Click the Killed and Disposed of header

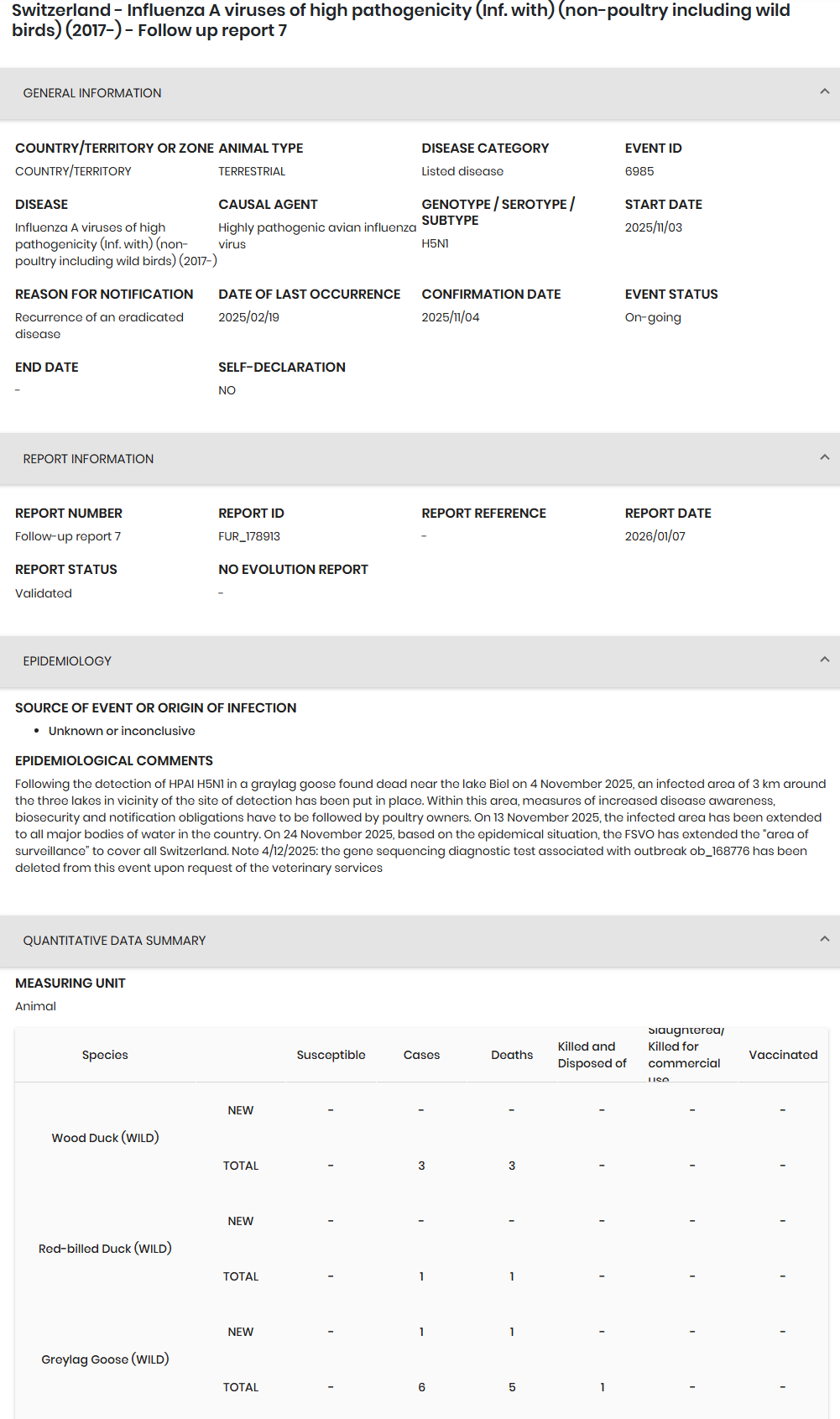click(x=592, y=1055)
